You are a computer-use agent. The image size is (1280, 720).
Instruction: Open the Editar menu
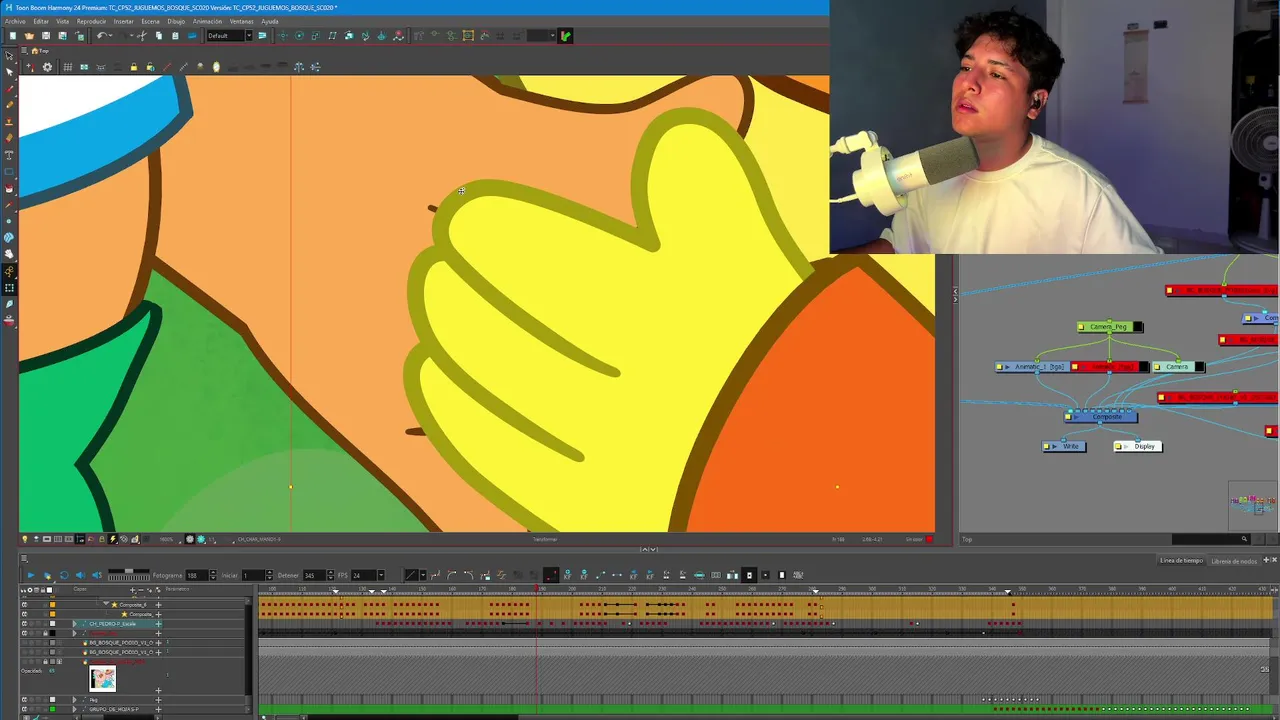[41, 21]
